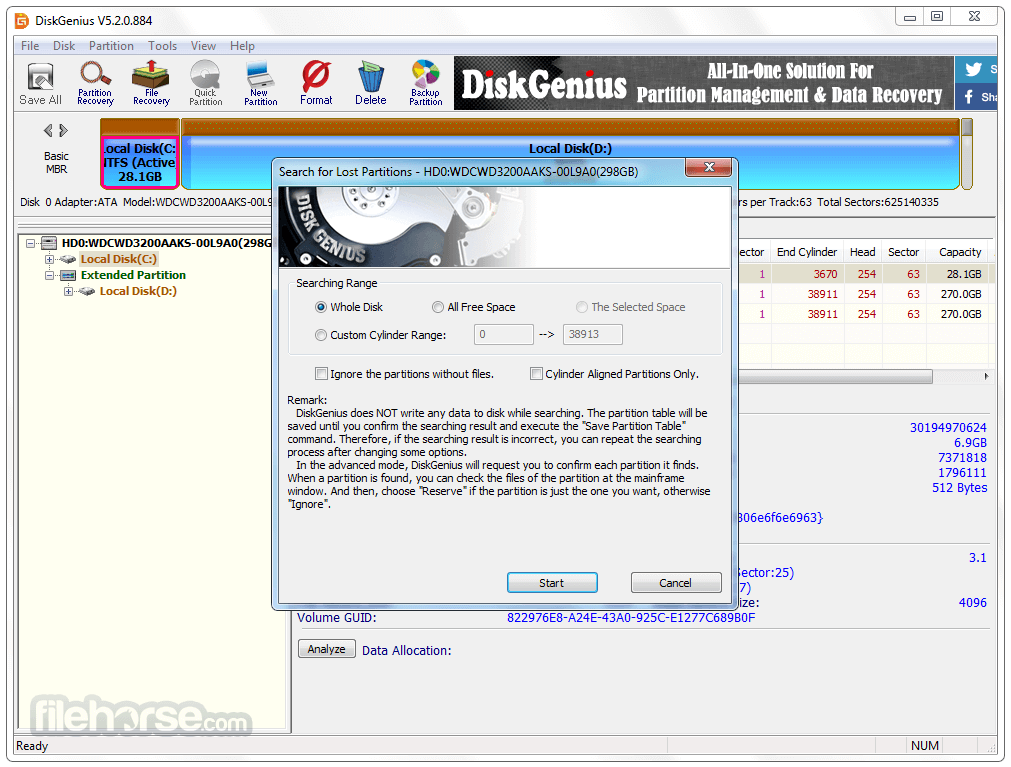Click the Local Disk(D:) drive icon in tree

click(x=87, y=291)
